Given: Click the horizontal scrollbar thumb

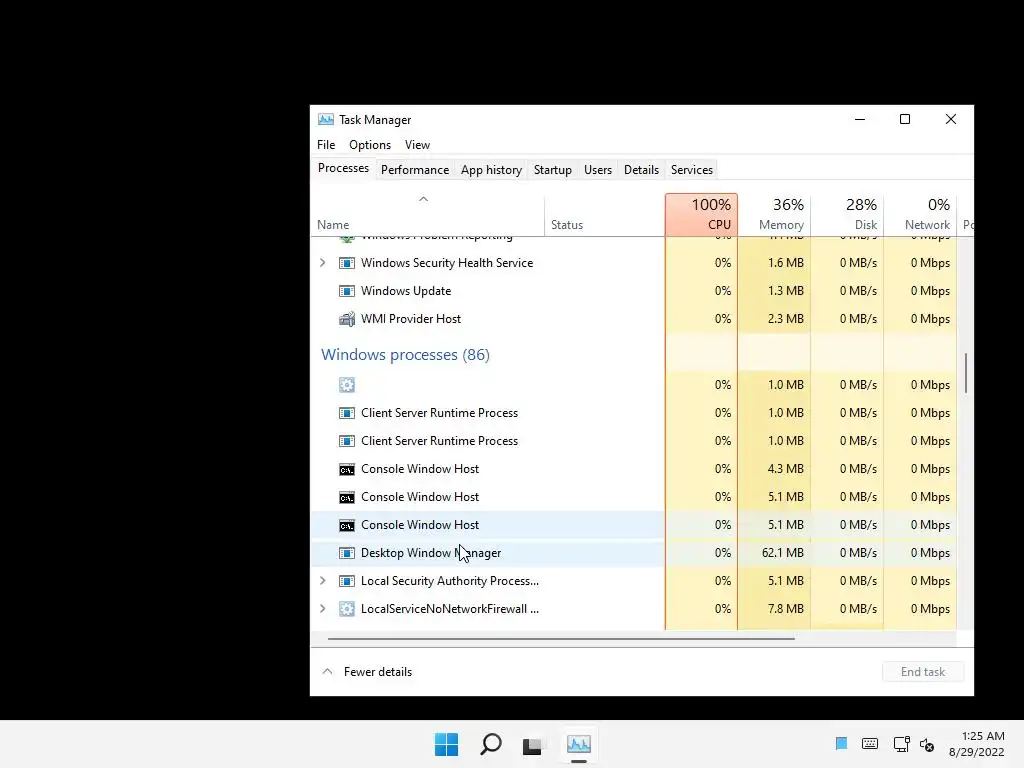Looking at the screenshot, I should point(561,638).
